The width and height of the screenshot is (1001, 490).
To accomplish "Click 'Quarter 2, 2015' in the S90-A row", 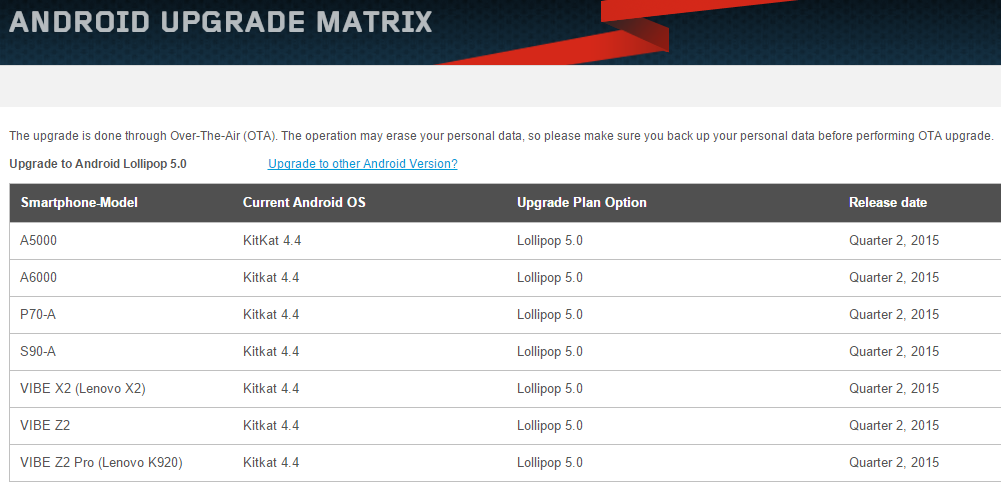I will (894, 352).
